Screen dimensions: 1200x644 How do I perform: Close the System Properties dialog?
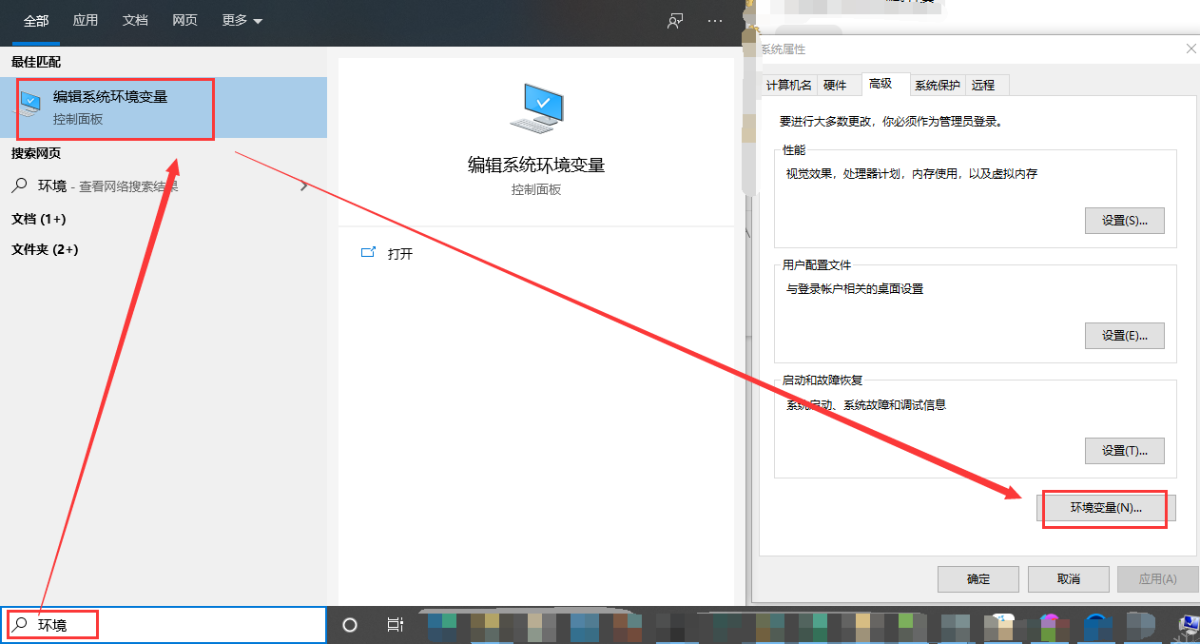pyautogui.click(x=1189, y=48)
